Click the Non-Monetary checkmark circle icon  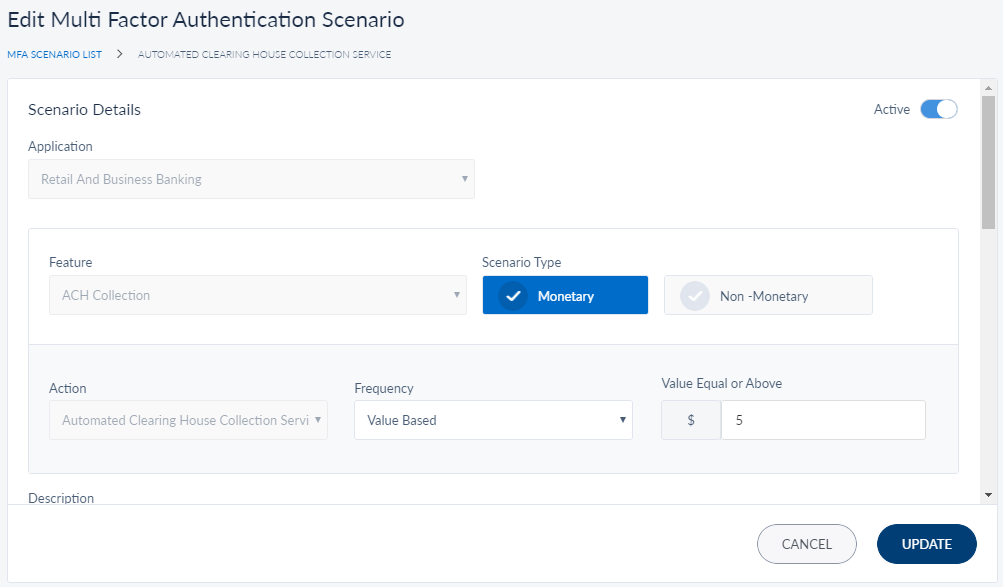(x=695, y=296)
